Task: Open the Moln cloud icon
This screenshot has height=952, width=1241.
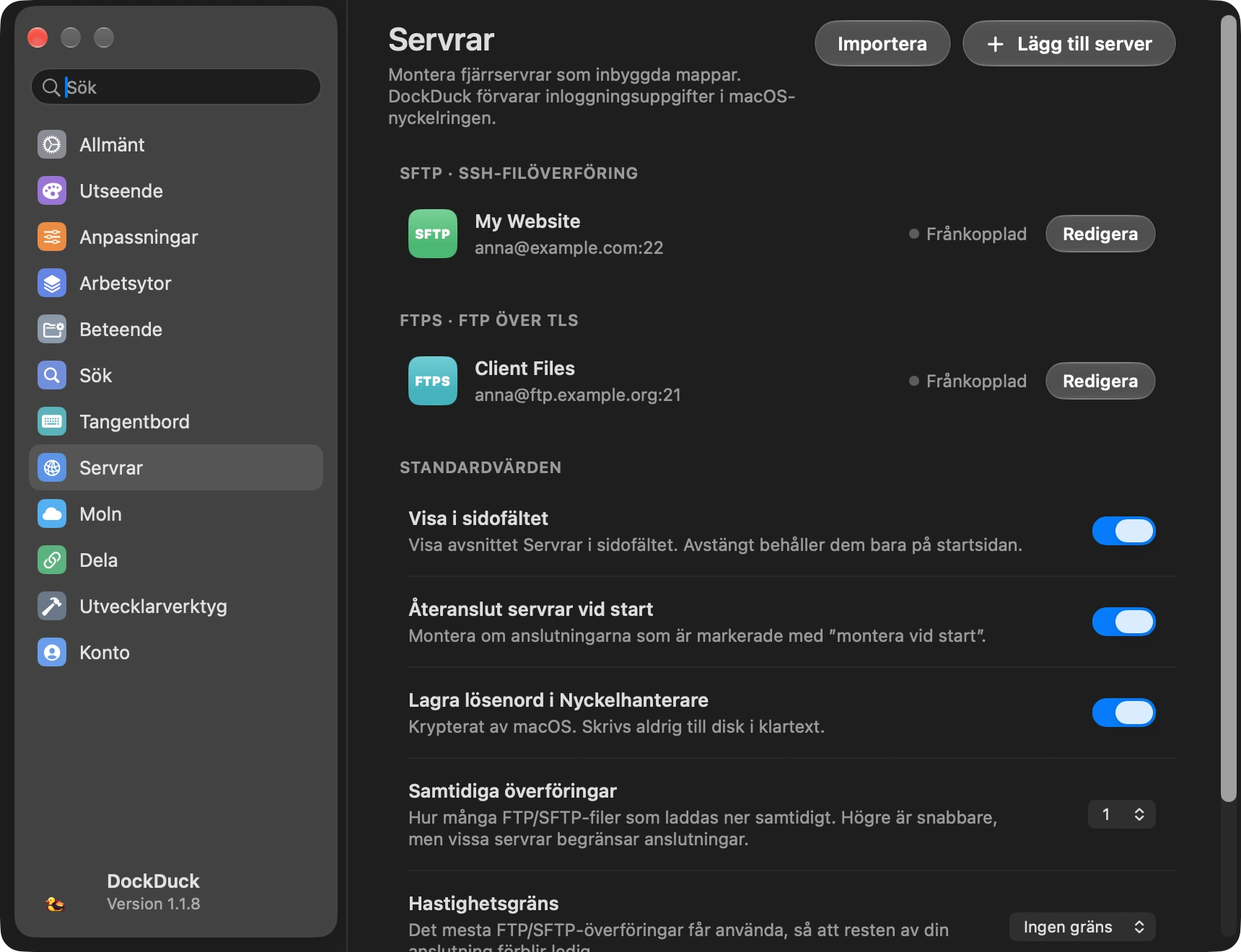Action: (52, 514)
